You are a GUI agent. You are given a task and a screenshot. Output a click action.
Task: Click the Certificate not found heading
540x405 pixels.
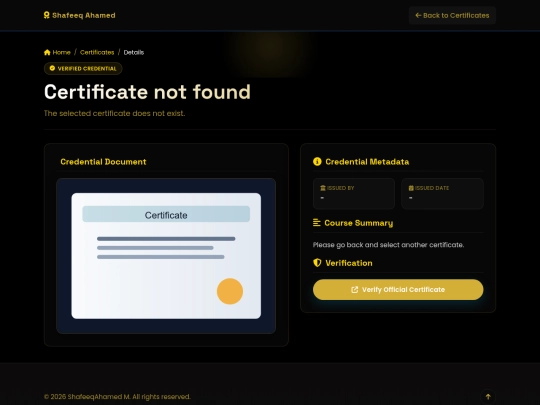point(147,92)
